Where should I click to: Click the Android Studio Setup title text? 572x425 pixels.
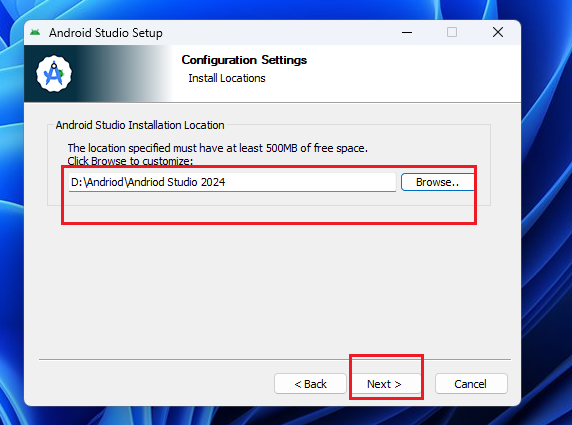[106, 33]
